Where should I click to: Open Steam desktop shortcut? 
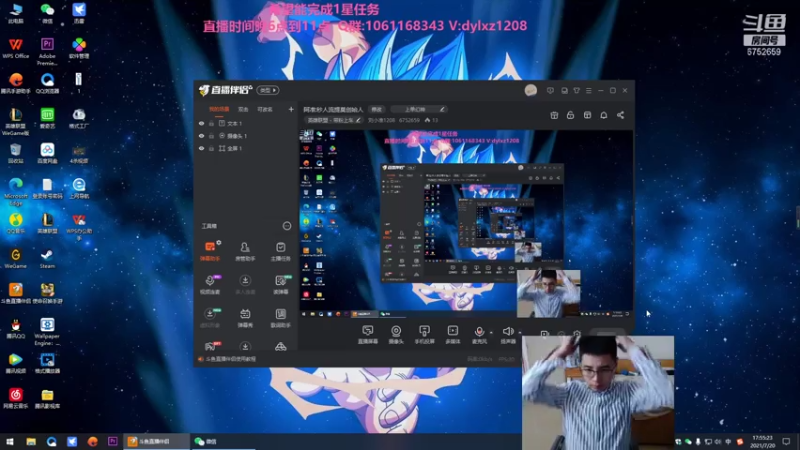47,258
